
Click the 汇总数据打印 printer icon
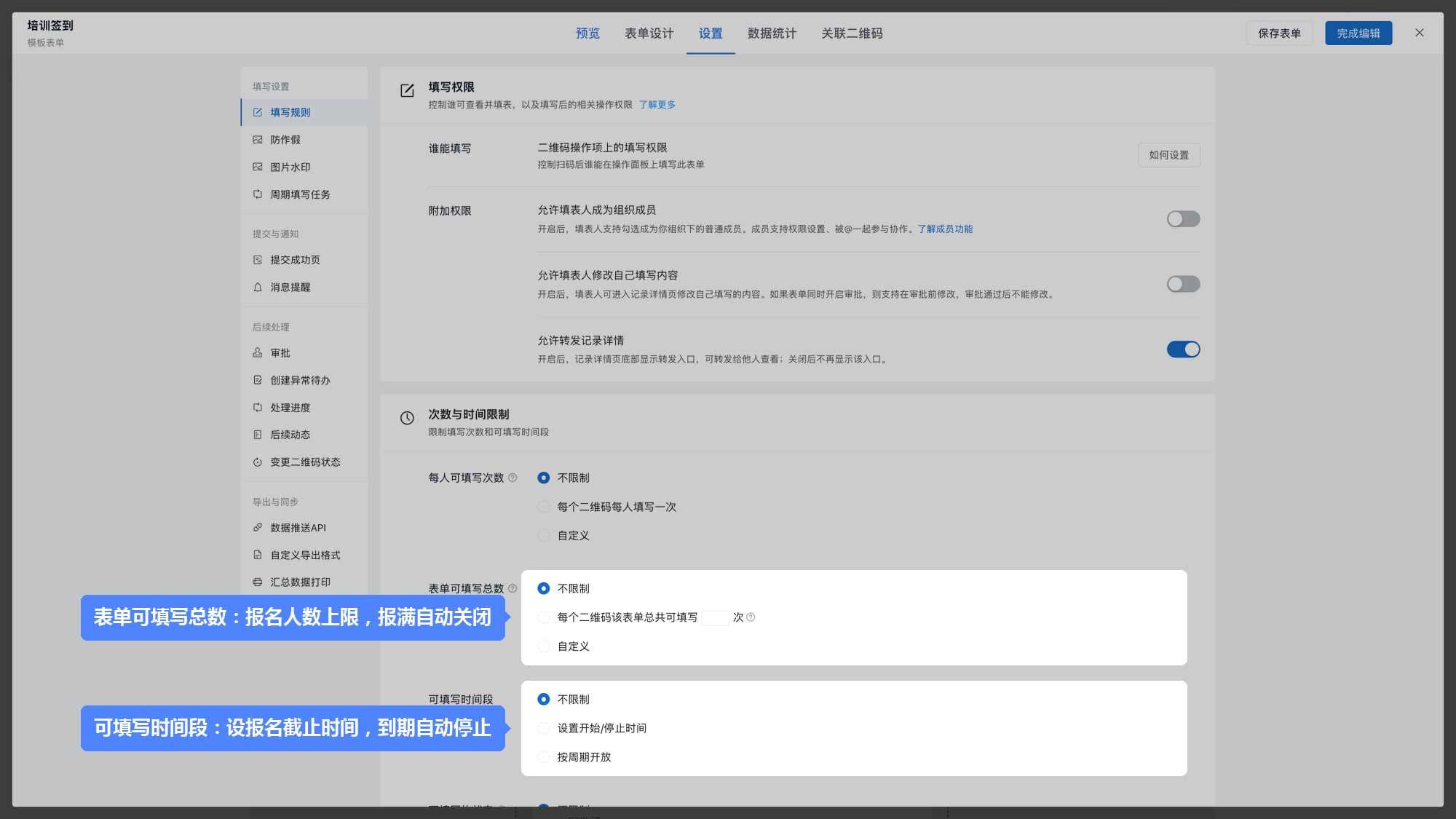[258, 582]
